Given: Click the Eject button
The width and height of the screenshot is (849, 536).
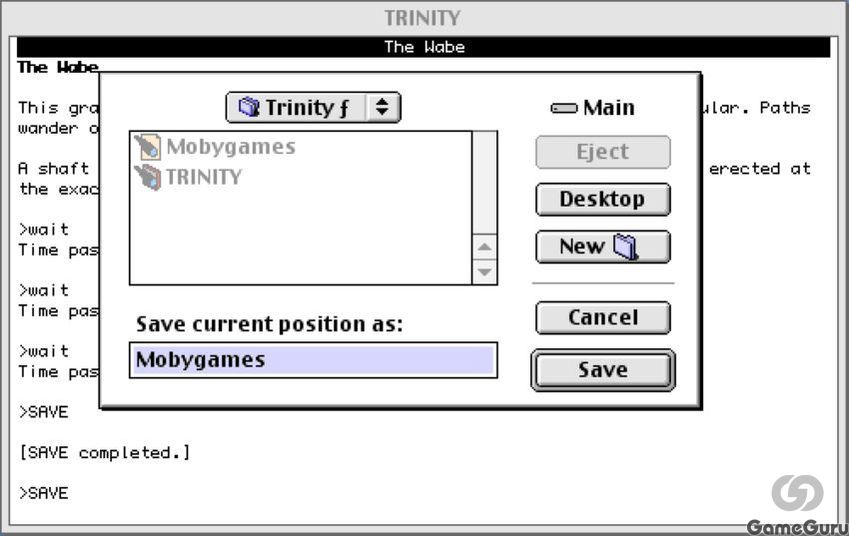Looking at the screenshot, I should click(x=603, y=152).
